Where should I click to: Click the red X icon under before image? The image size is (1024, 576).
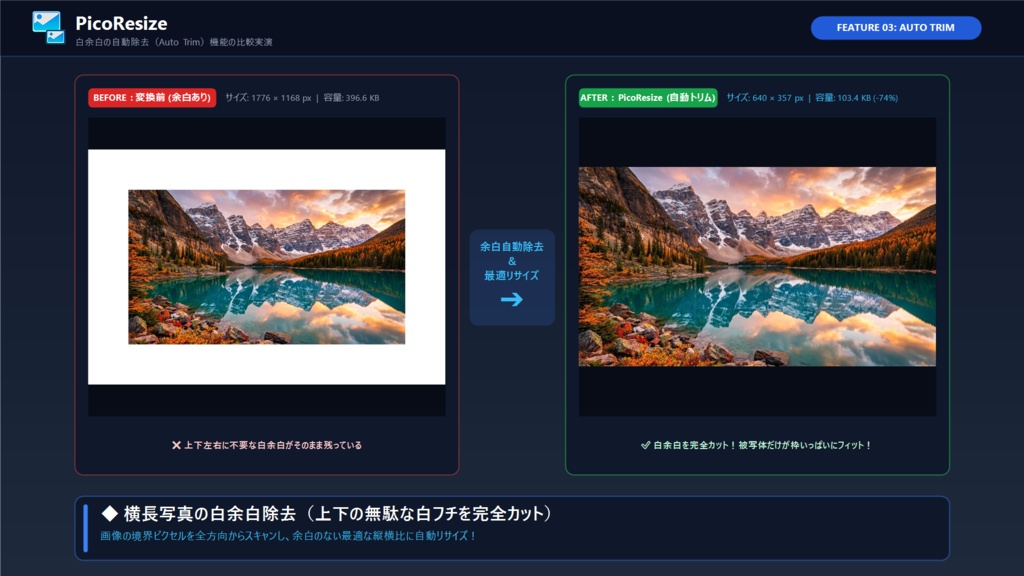176,445
